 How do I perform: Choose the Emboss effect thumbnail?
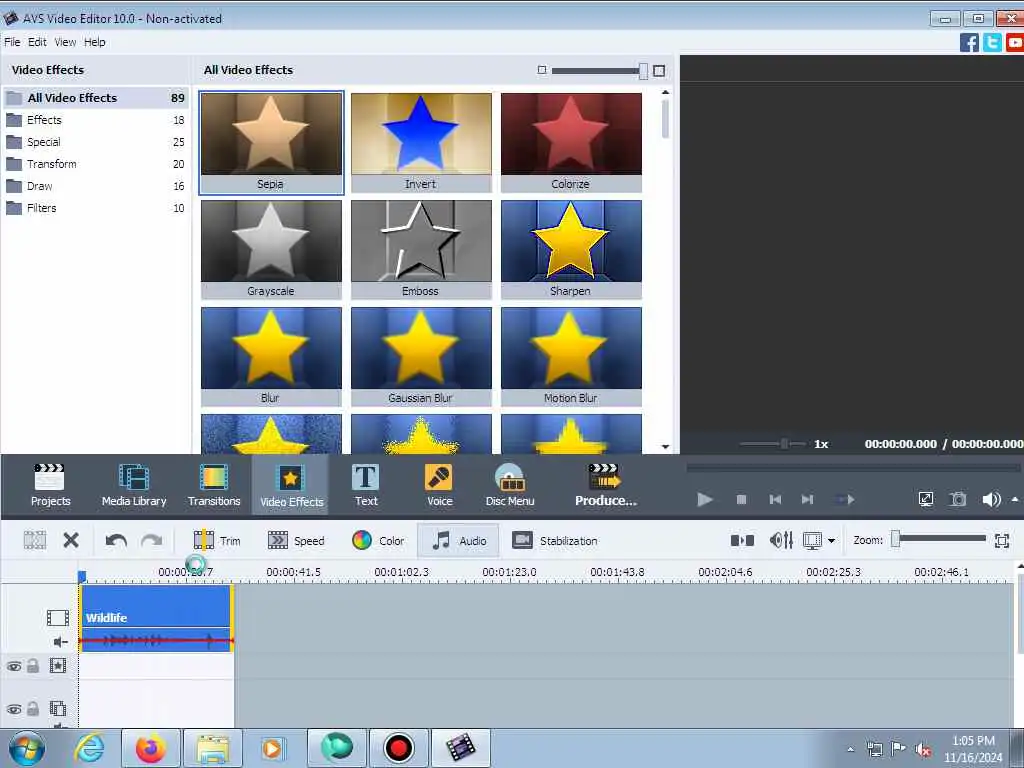click(421, 249)
